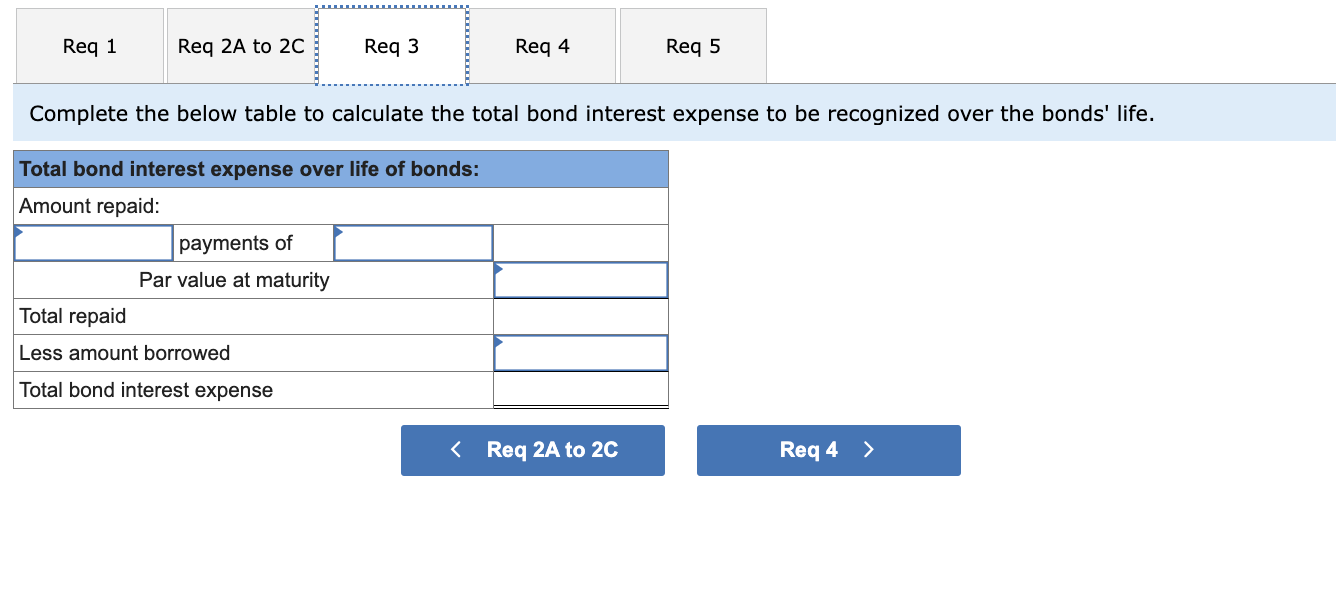Click the flag marker beside Par value at maturity

[498, 267]
